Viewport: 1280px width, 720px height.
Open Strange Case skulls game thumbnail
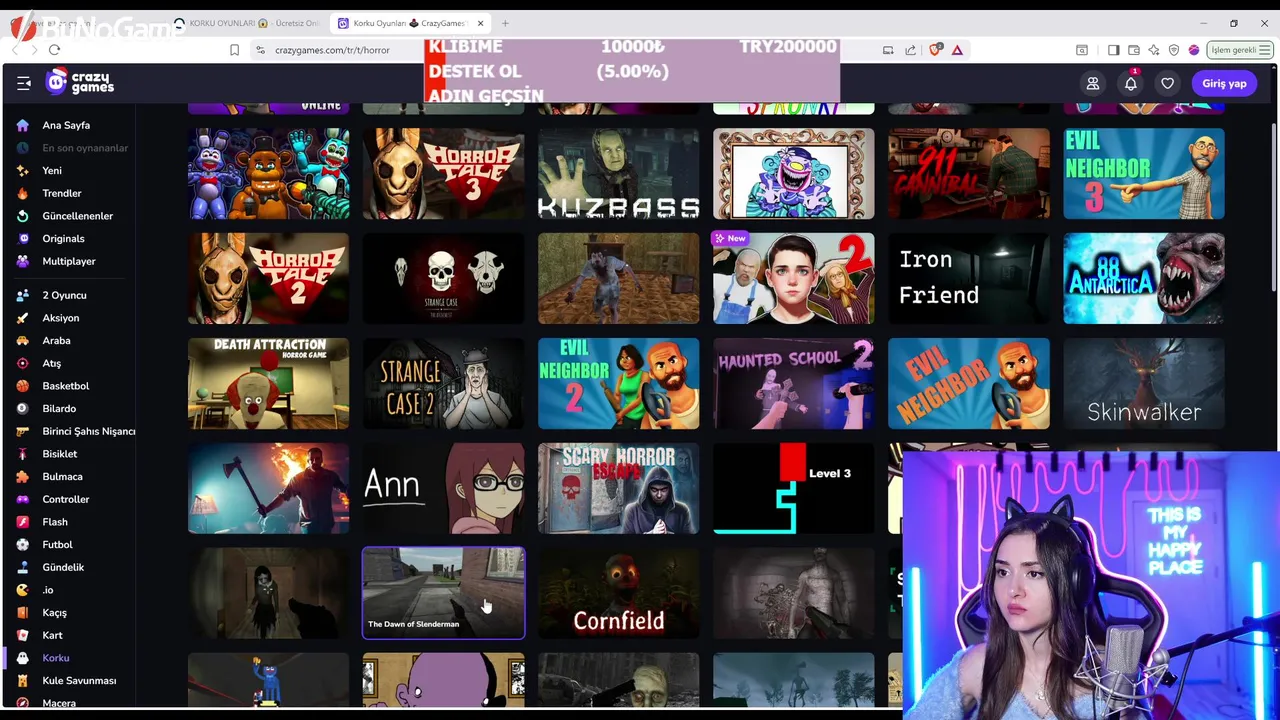coord(443,278)
